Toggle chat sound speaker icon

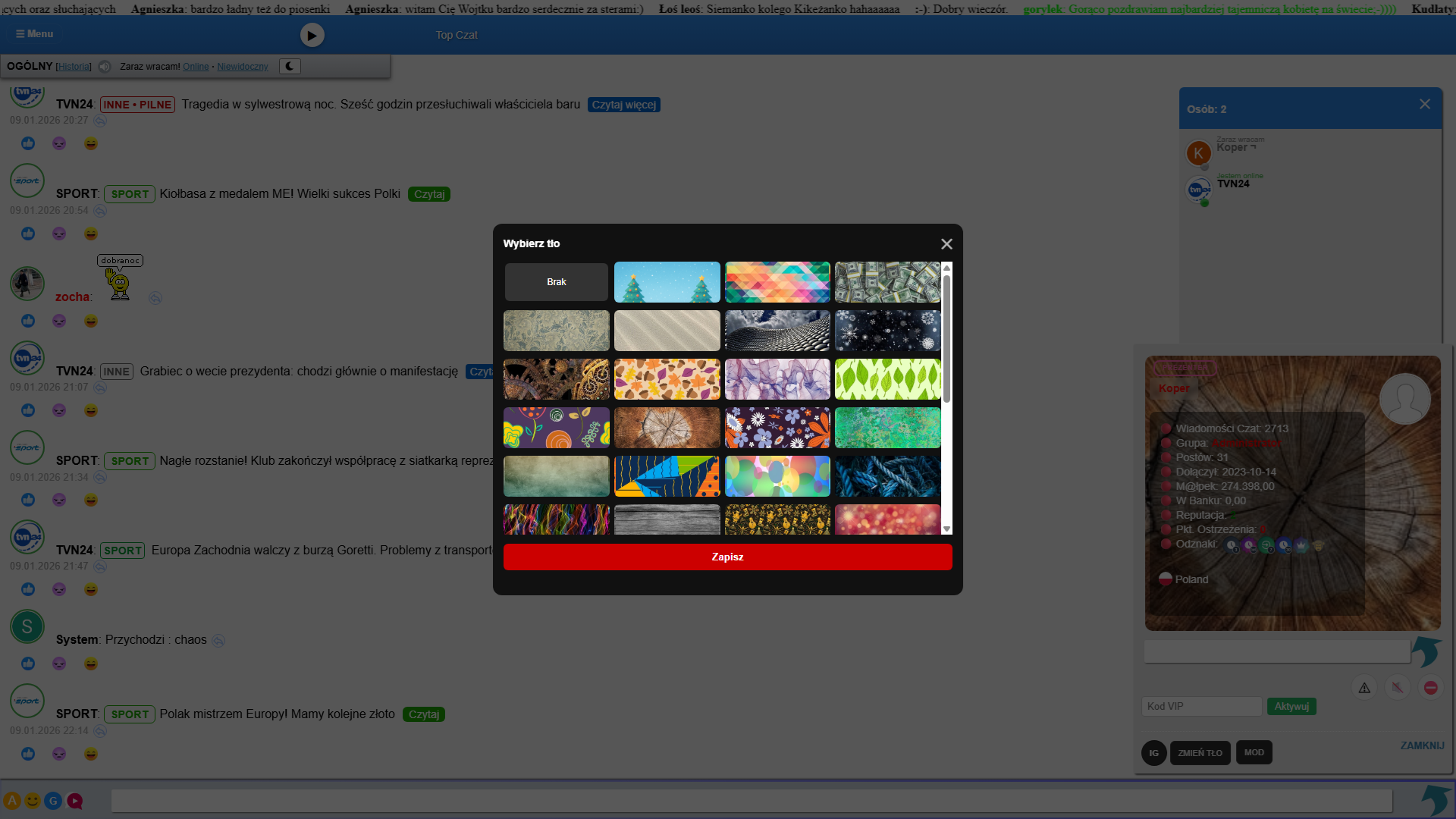point(105,67)
